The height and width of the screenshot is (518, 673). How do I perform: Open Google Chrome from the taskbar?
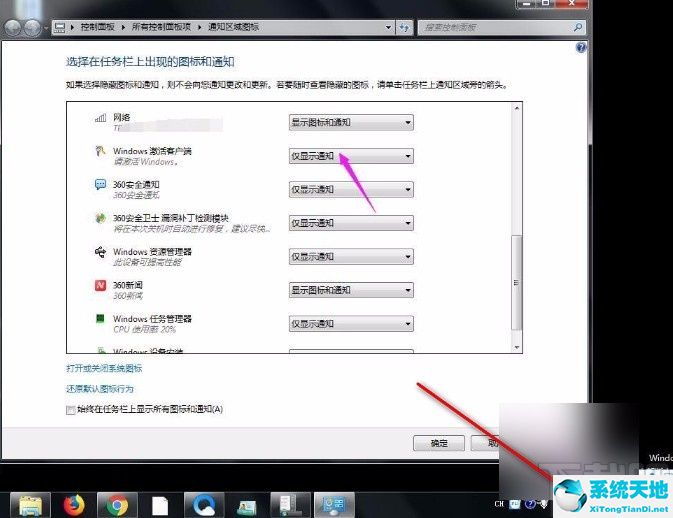[x=117, y=504]
